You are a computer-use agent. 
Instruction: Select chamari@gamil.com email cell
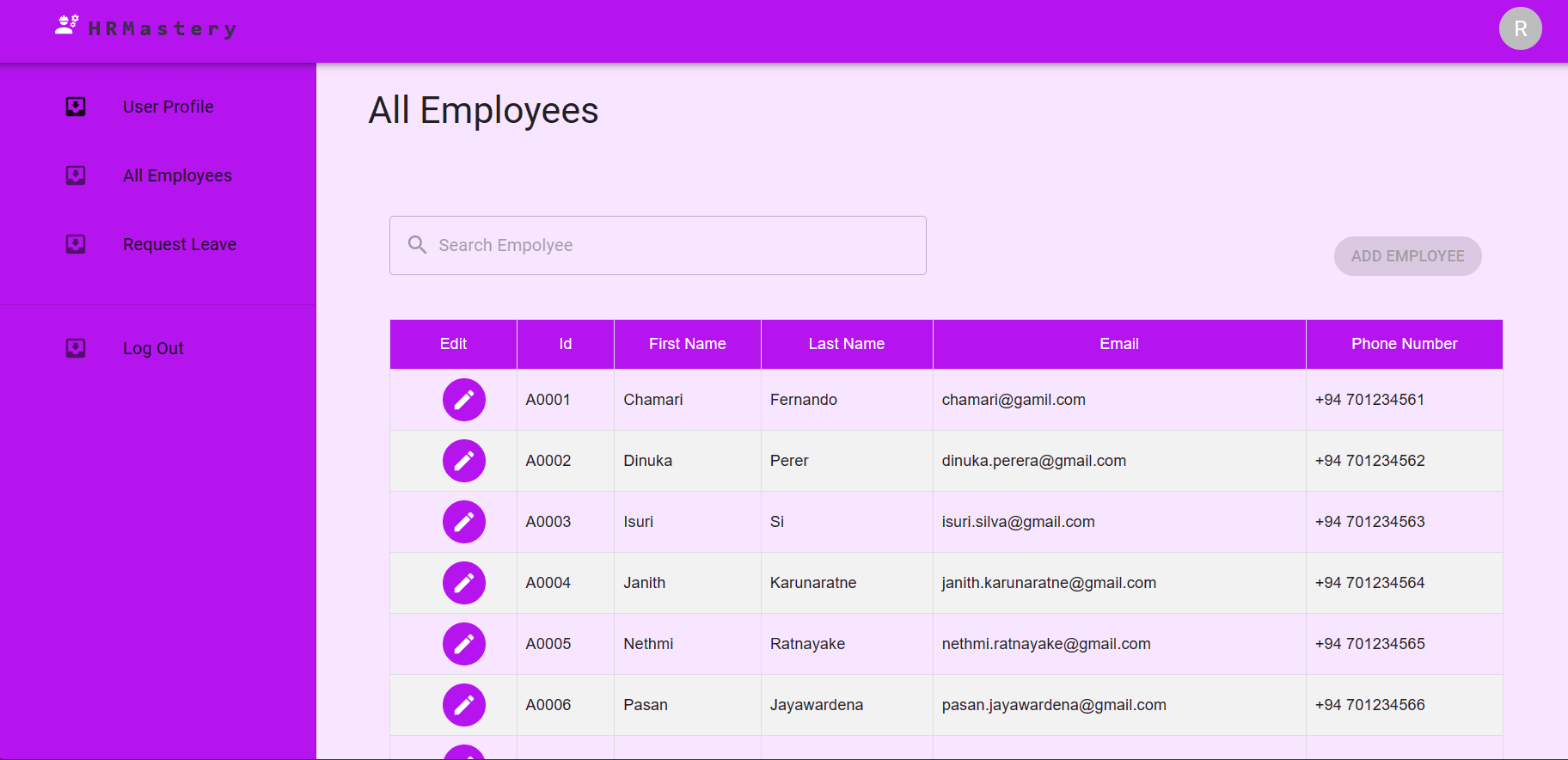click(1014, 400)
